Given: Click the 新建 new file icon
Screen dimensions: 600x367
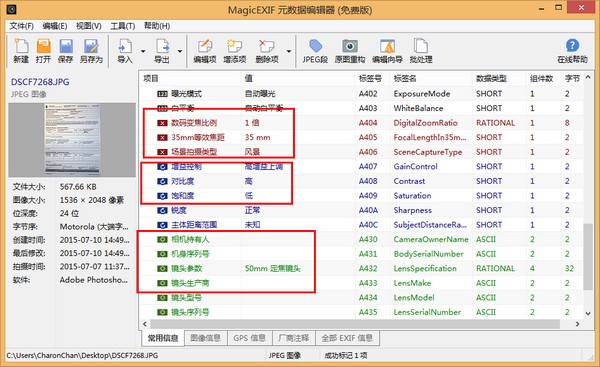Looking at the screenshot, I should pyautogui.click(x=21, y=51).
